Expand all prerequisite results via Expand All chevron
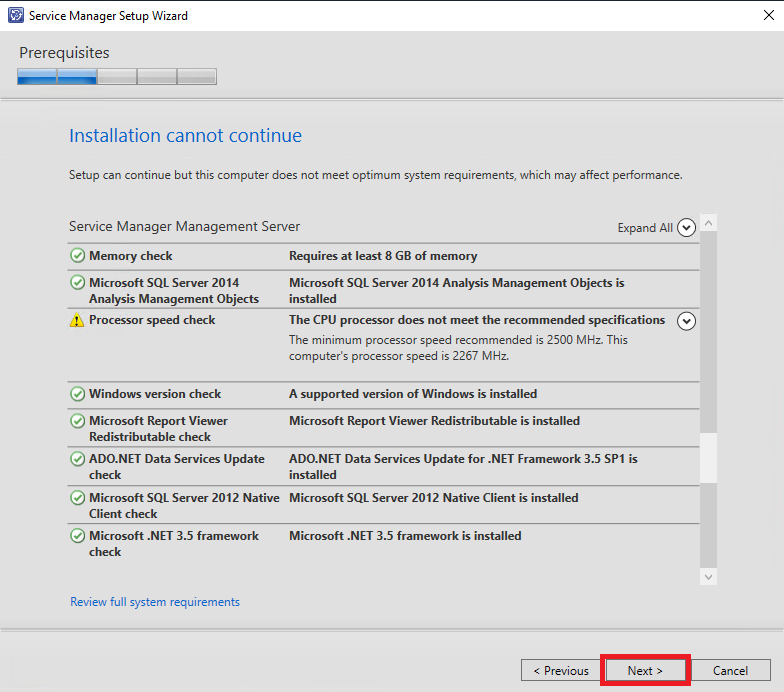 (686, 228)
